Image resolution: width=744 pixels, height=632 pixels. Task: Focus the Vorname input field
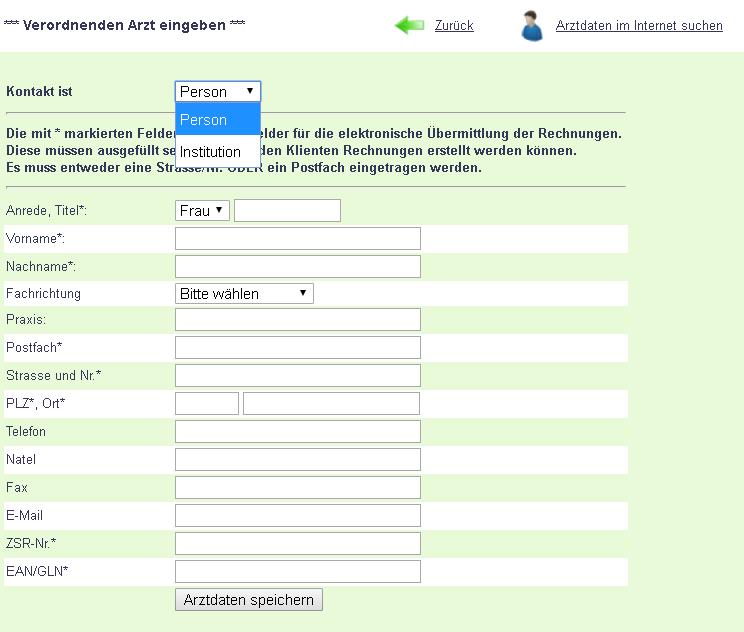click(x=297, y=239)
